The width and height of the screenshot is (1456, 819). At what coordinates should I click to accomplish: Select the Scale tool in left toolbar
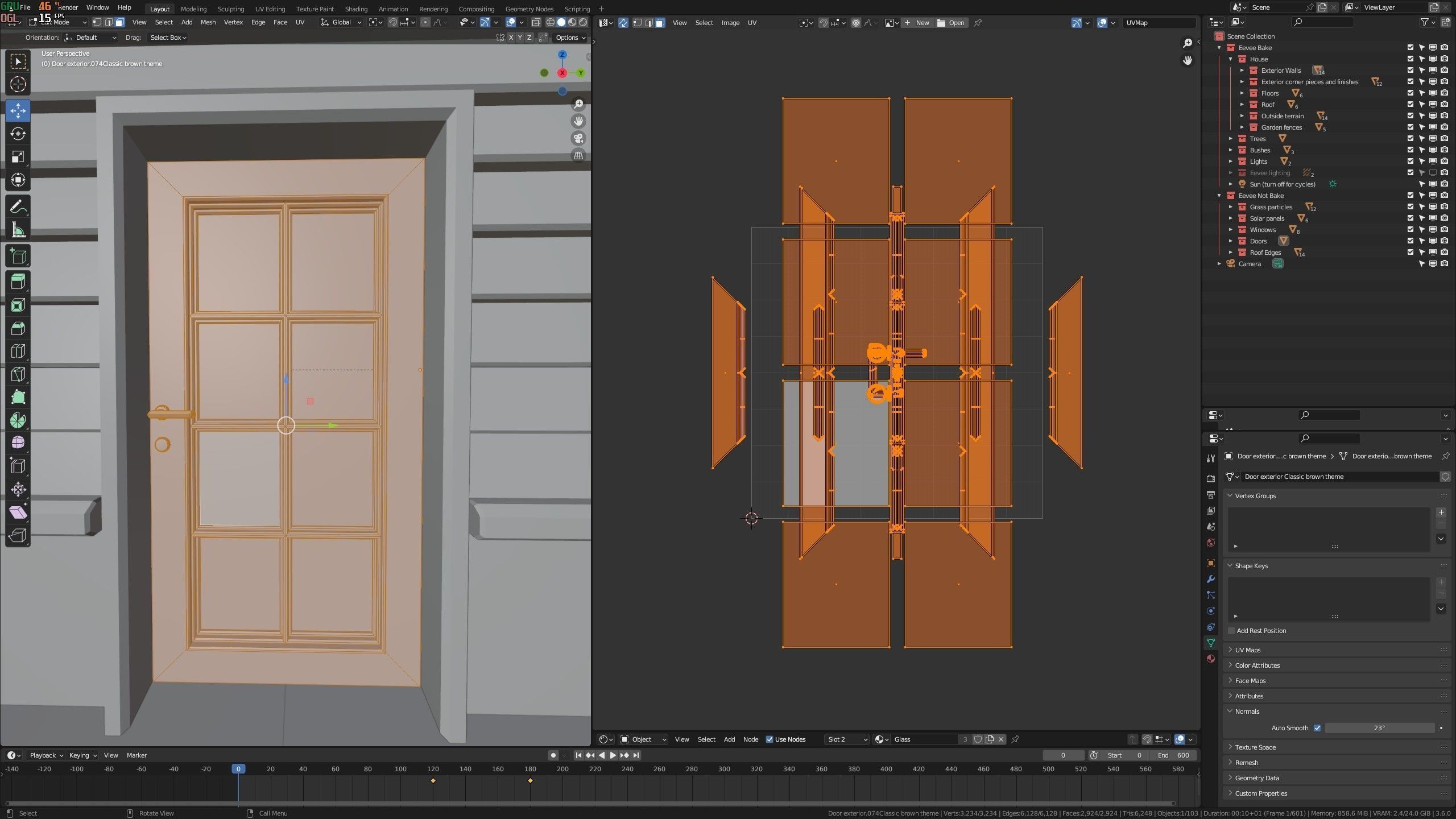pyautogui.click(x=18, y=157)
